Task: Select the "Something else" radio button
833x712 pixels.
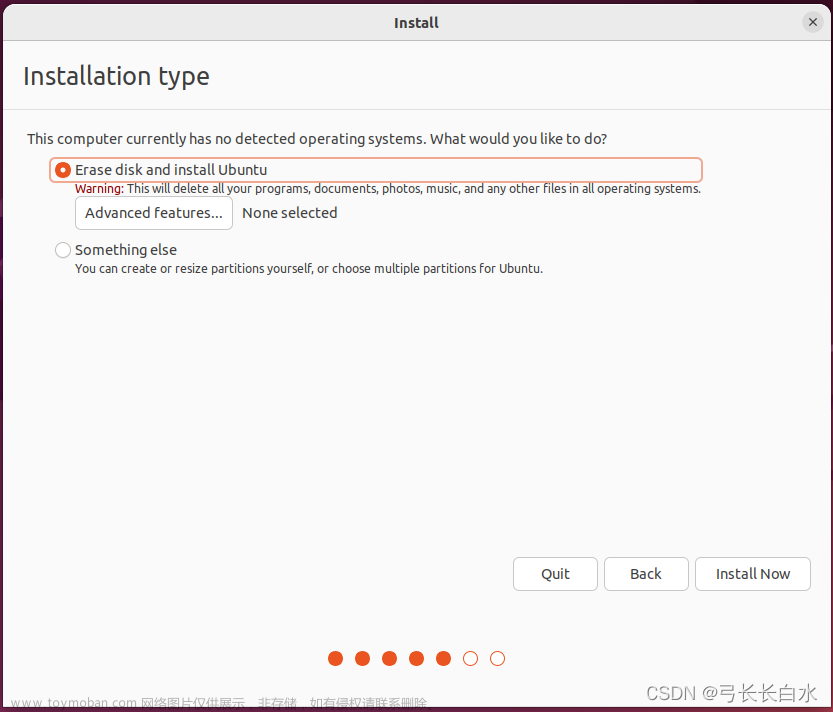Action: [62, 250]
